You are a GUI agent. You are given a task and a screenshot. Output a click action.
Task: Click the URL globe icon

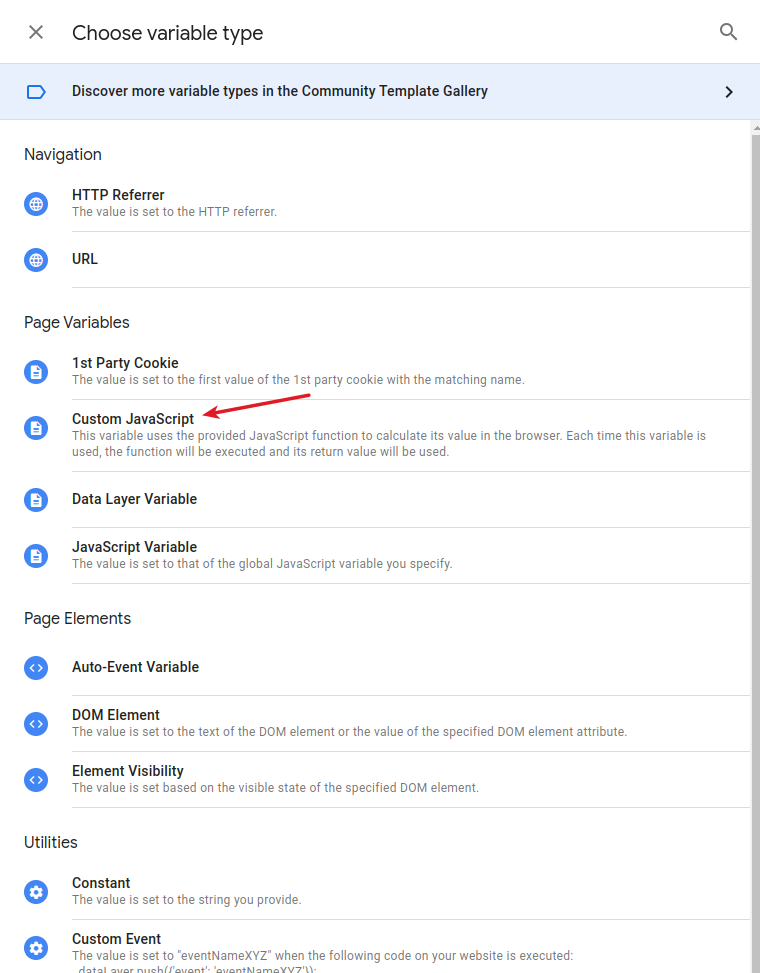(36, 260)
